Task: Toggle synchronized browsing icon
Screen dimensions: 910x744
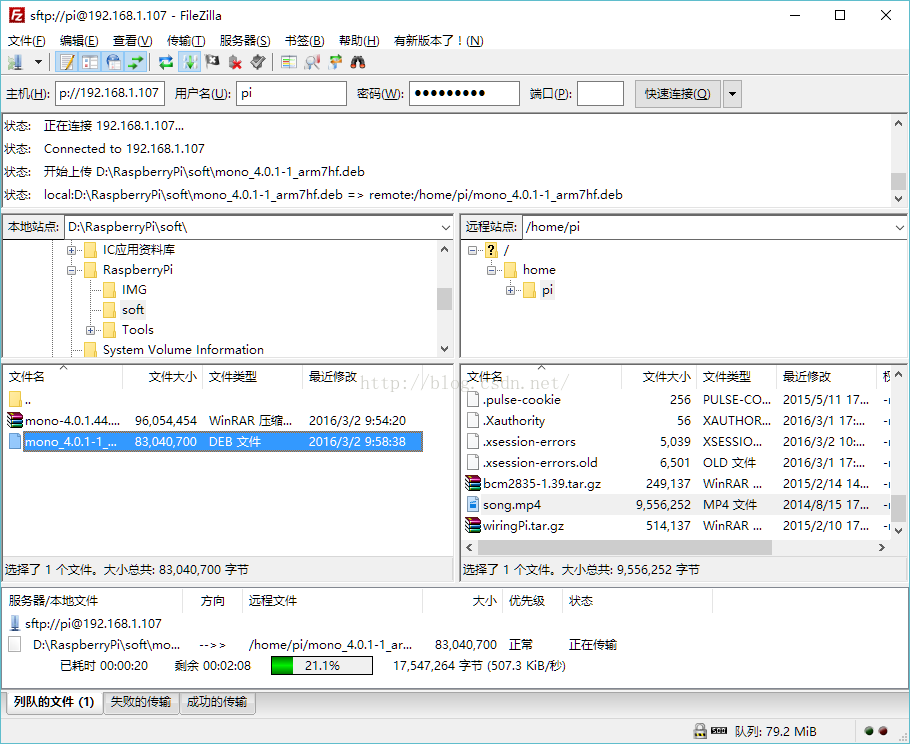Action: coord(335,62)
